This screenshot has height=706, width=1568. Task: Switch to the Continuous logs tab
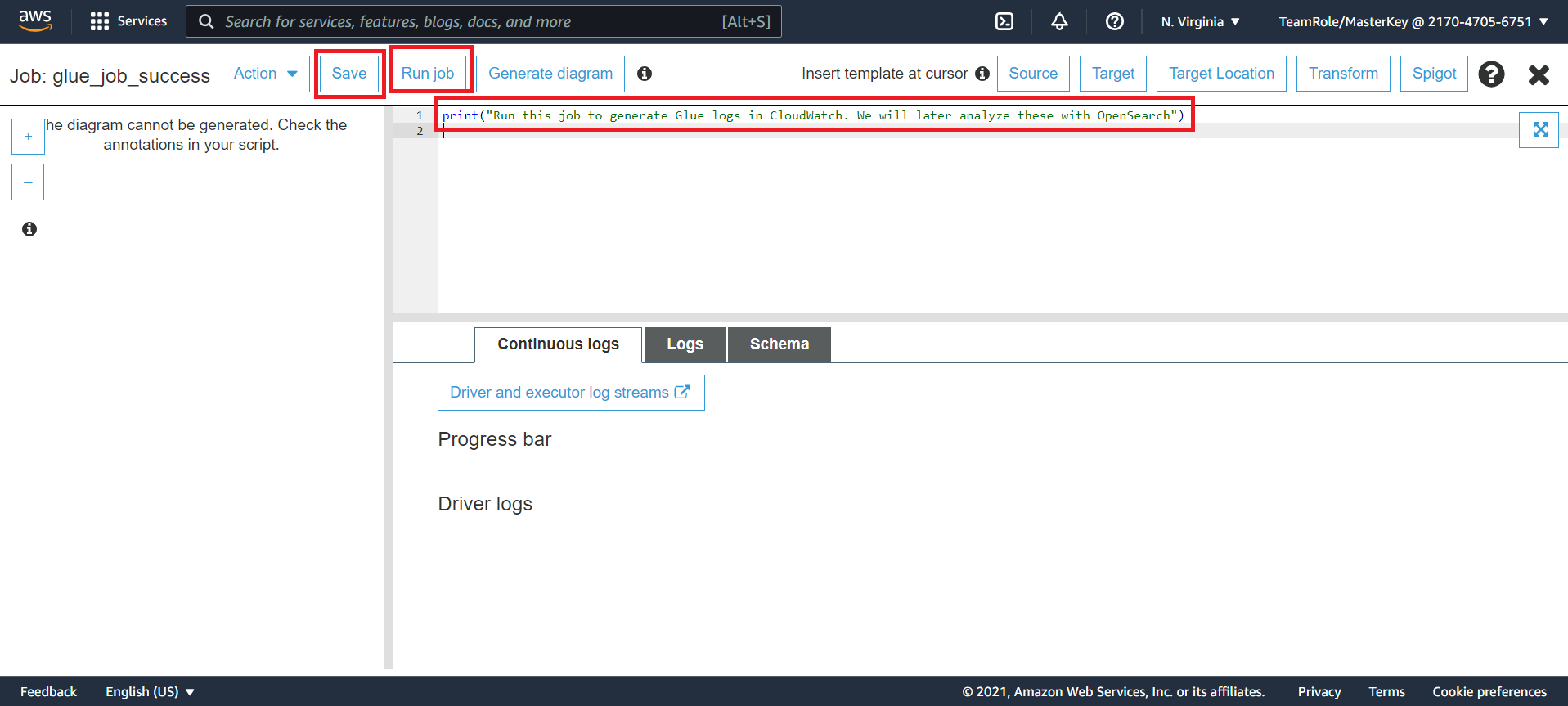[x=558, y=344]
